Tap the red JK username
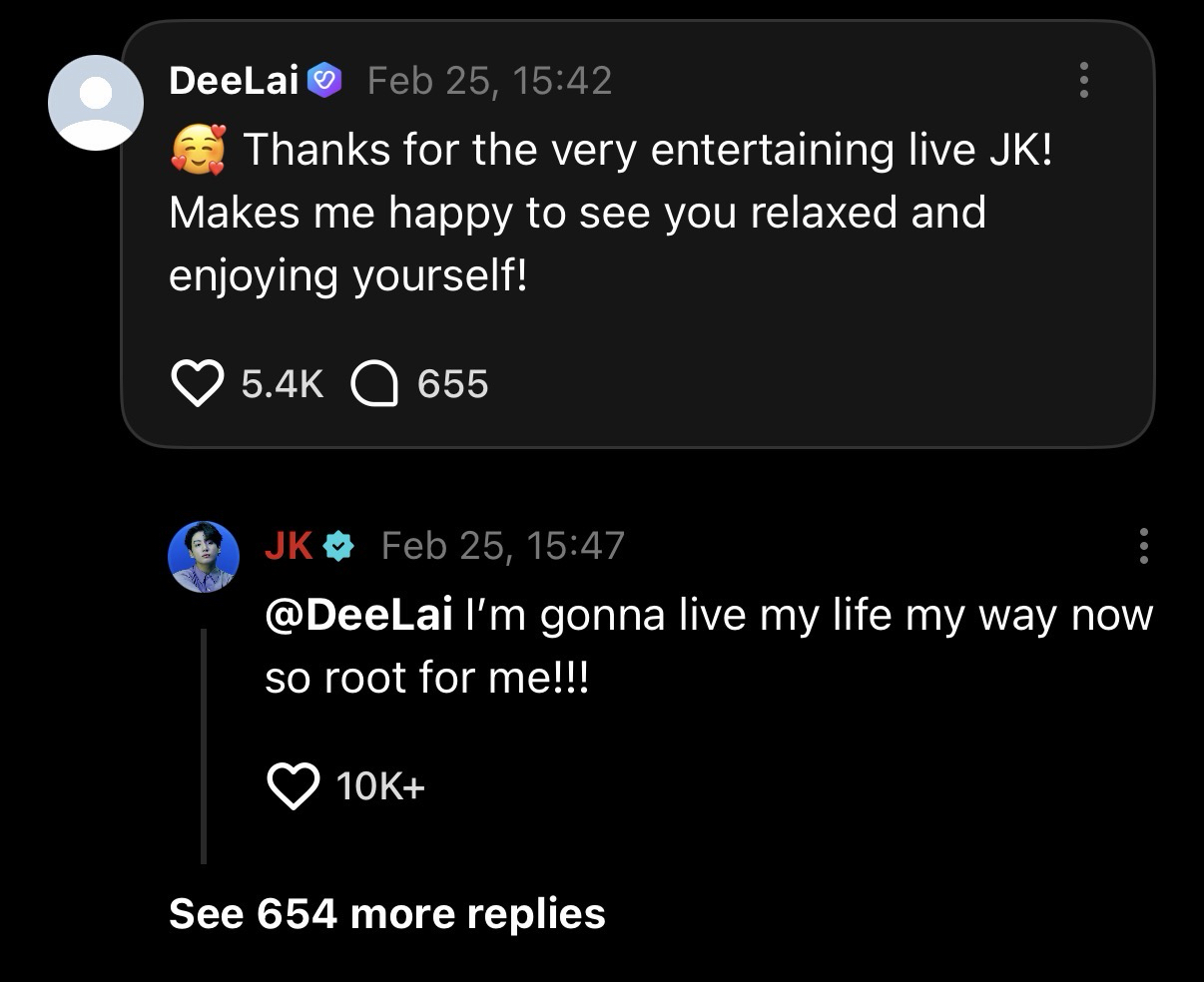The height and width of the screenshot is (982, 1204). click(x=289, y=546)
